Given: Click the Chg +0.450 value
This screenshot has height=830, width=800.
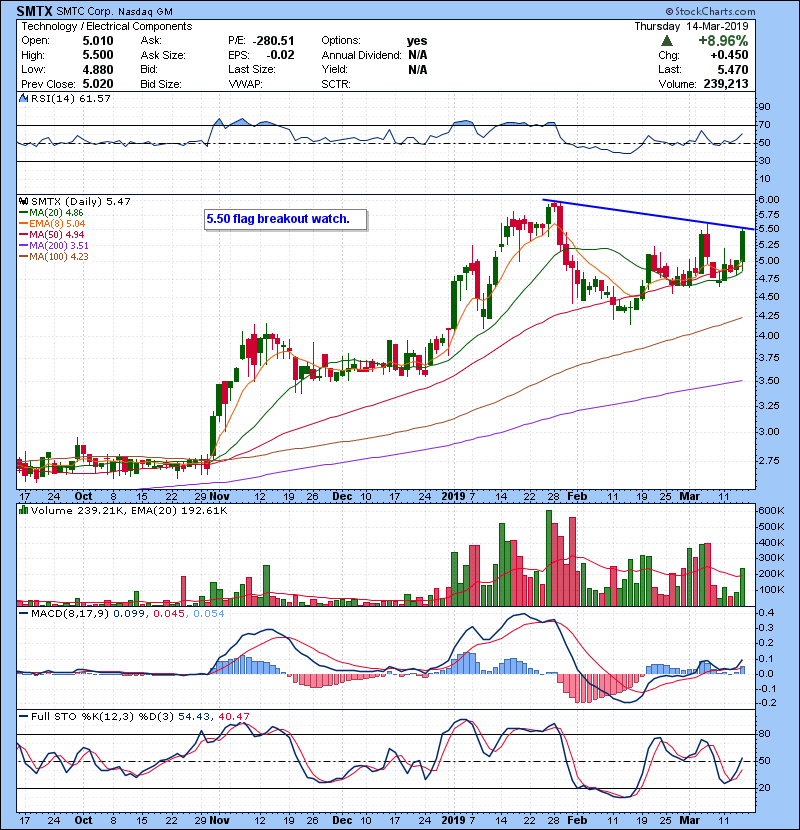Looking at the screenshot, I should click(x=729, y=55).
